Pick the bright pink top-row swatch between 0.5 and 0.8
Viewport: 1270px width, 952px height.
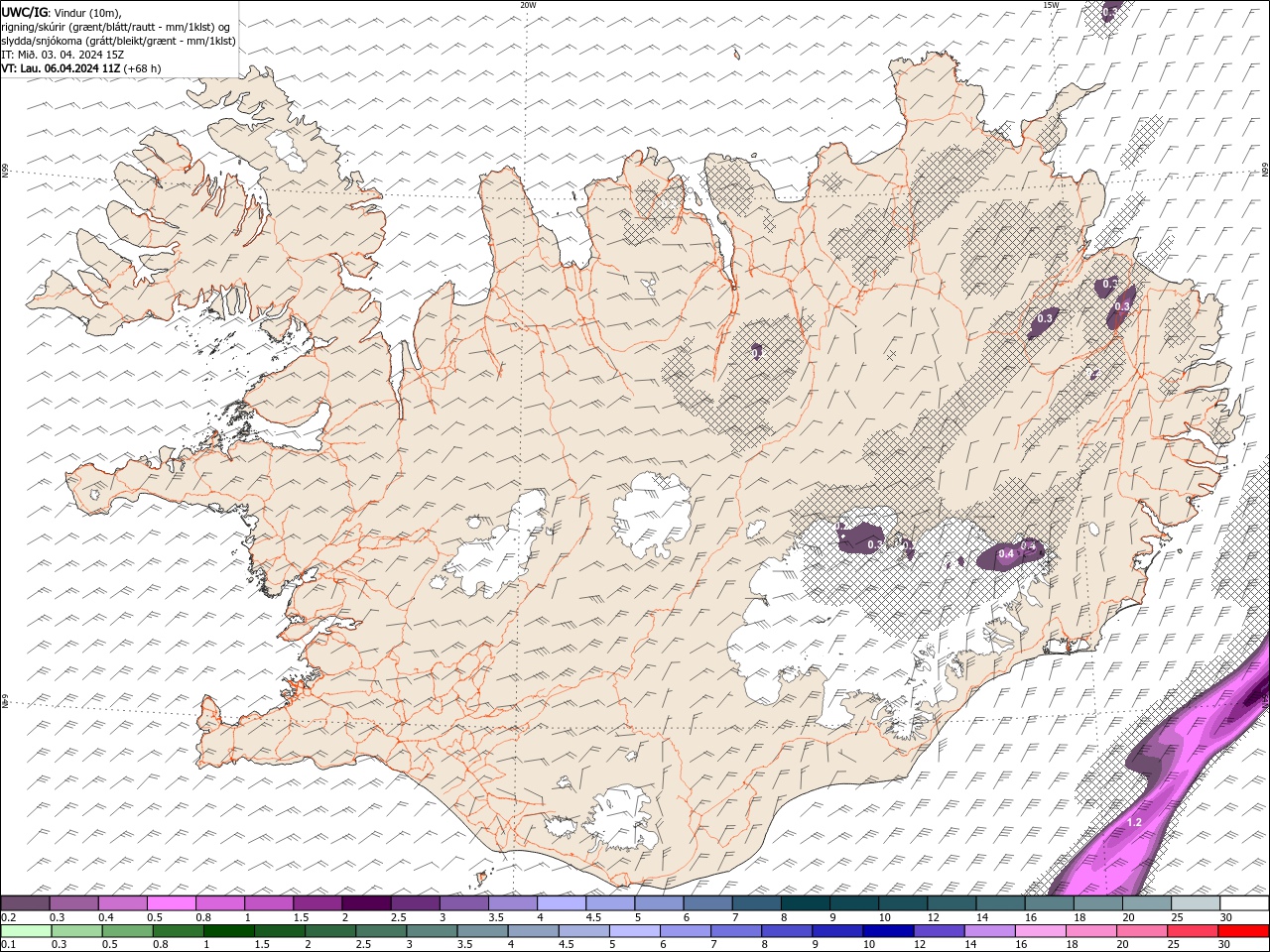pos(172,902)
